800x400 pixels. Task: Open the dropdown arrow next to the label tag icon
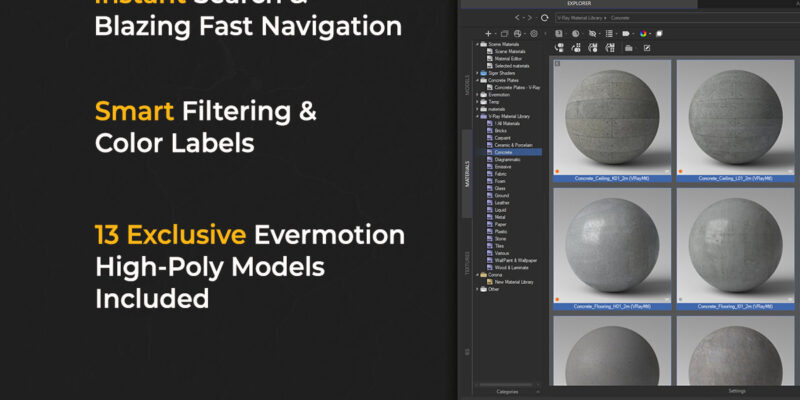pos(633,34)
